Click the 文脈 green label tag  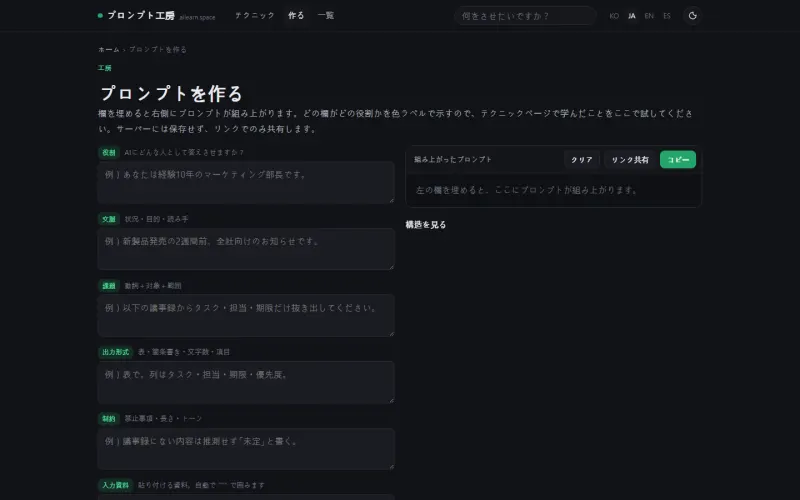109,219
